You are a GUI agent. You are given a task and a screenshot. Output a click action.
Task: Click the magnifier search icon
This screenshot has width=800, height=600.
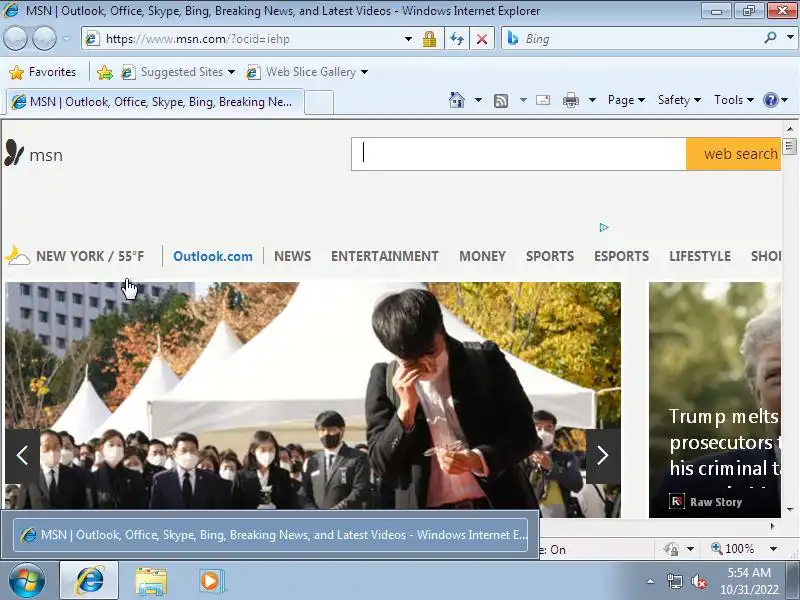(x=770, y=38)
